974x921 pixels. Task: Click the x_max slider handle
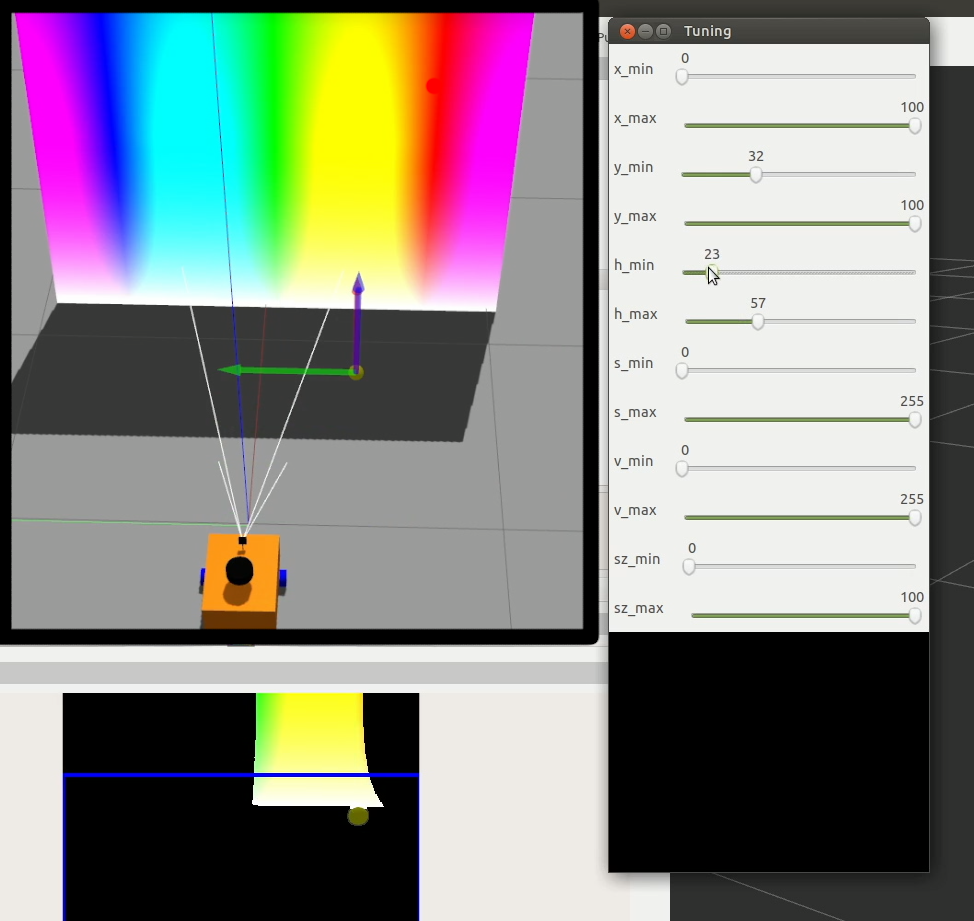[914, 125]
